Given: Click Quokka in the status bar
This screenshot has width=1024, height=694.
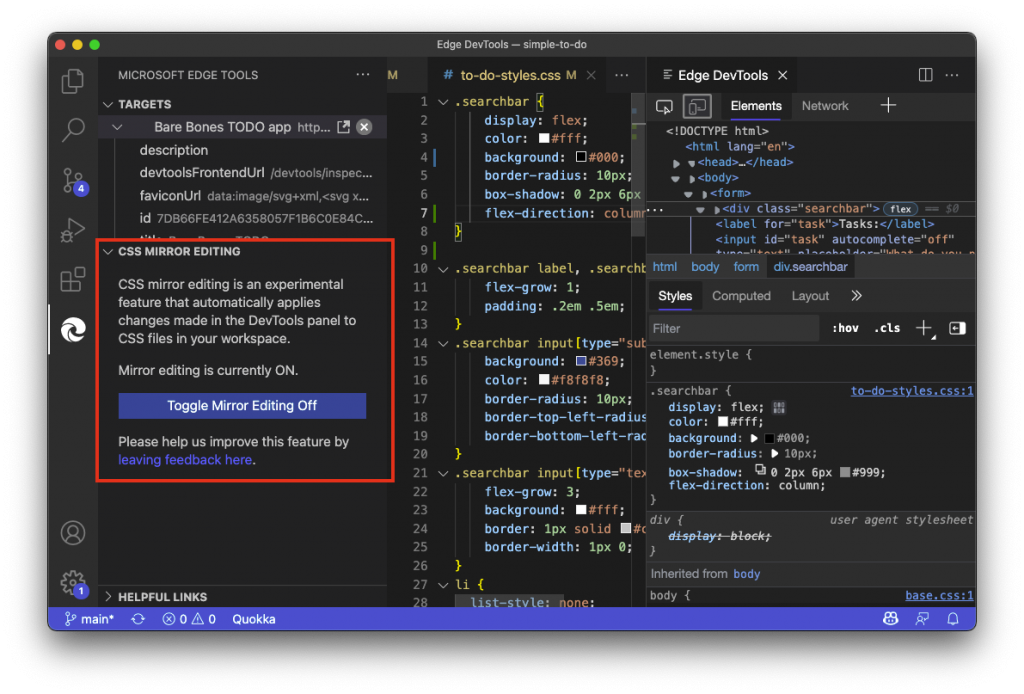Looking at the screenshot, I should pyautogui.click(x=254, y=619).
